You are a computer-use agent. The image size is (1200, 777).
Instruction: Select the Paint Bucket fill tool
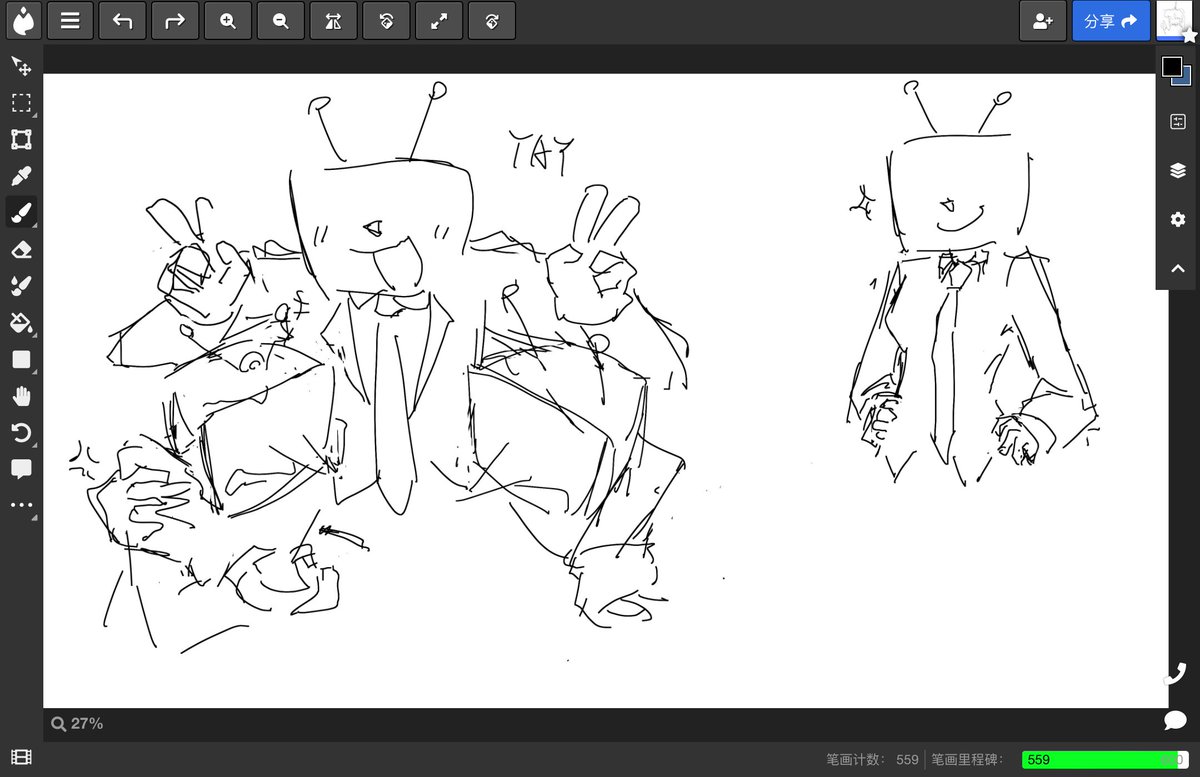point(21,322)
